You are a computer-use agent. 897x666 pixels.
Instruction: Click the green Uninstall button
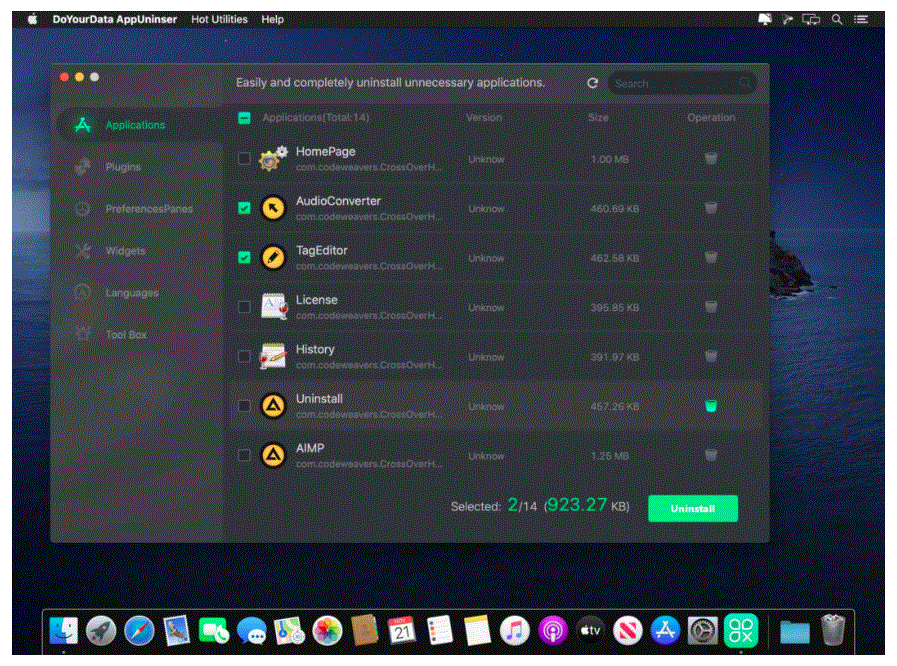click(693, 508)
